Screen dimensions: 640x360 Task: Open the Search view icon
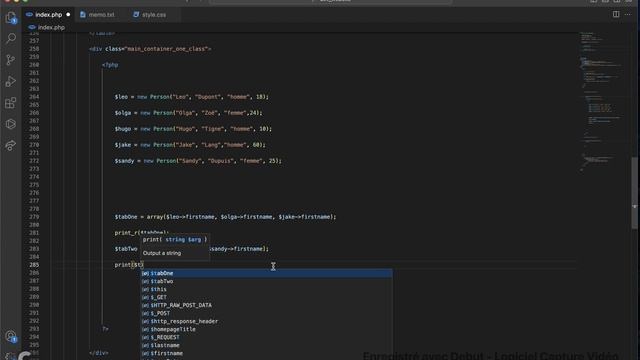pyautogui.click(x=11, y=38)
